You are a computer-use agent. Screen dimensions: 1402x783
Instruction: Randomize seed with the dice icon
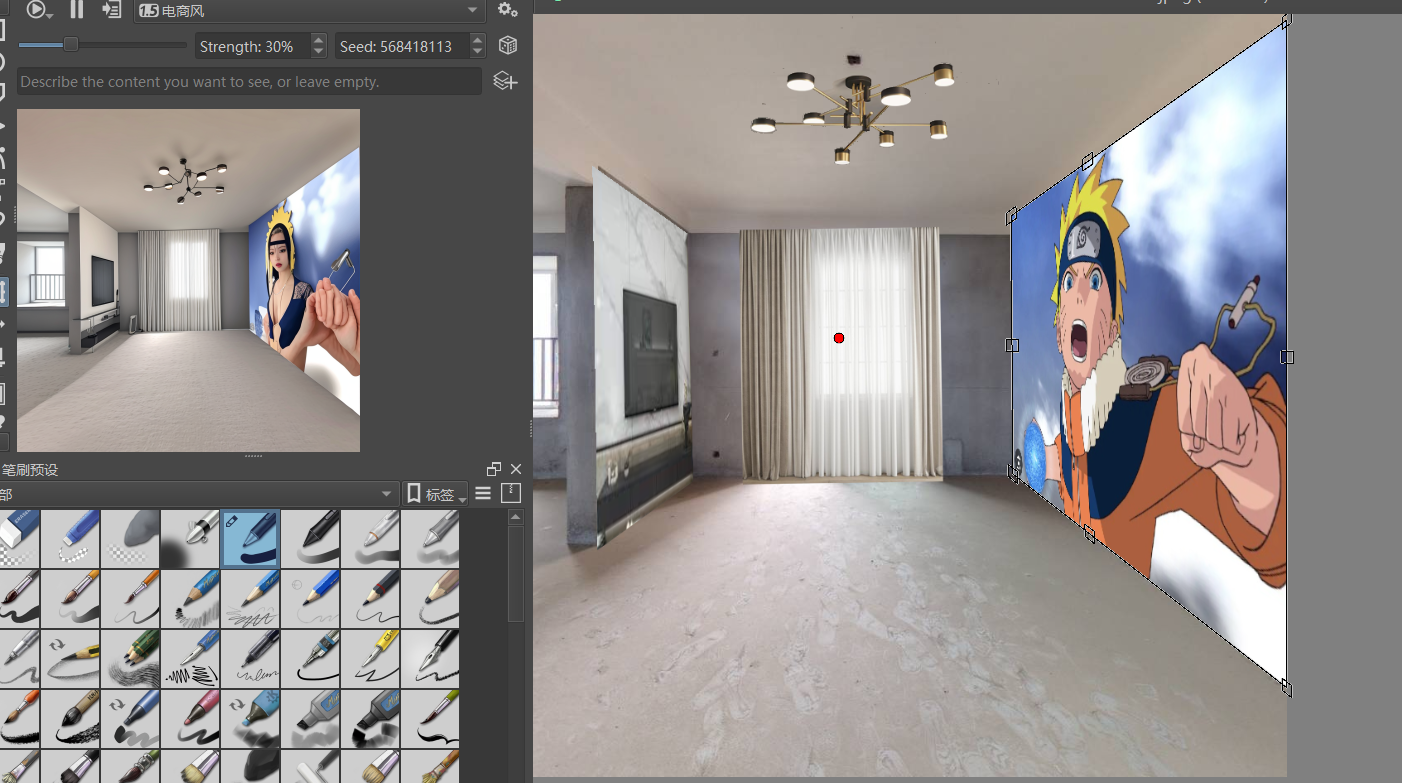[x=508, y=46]
